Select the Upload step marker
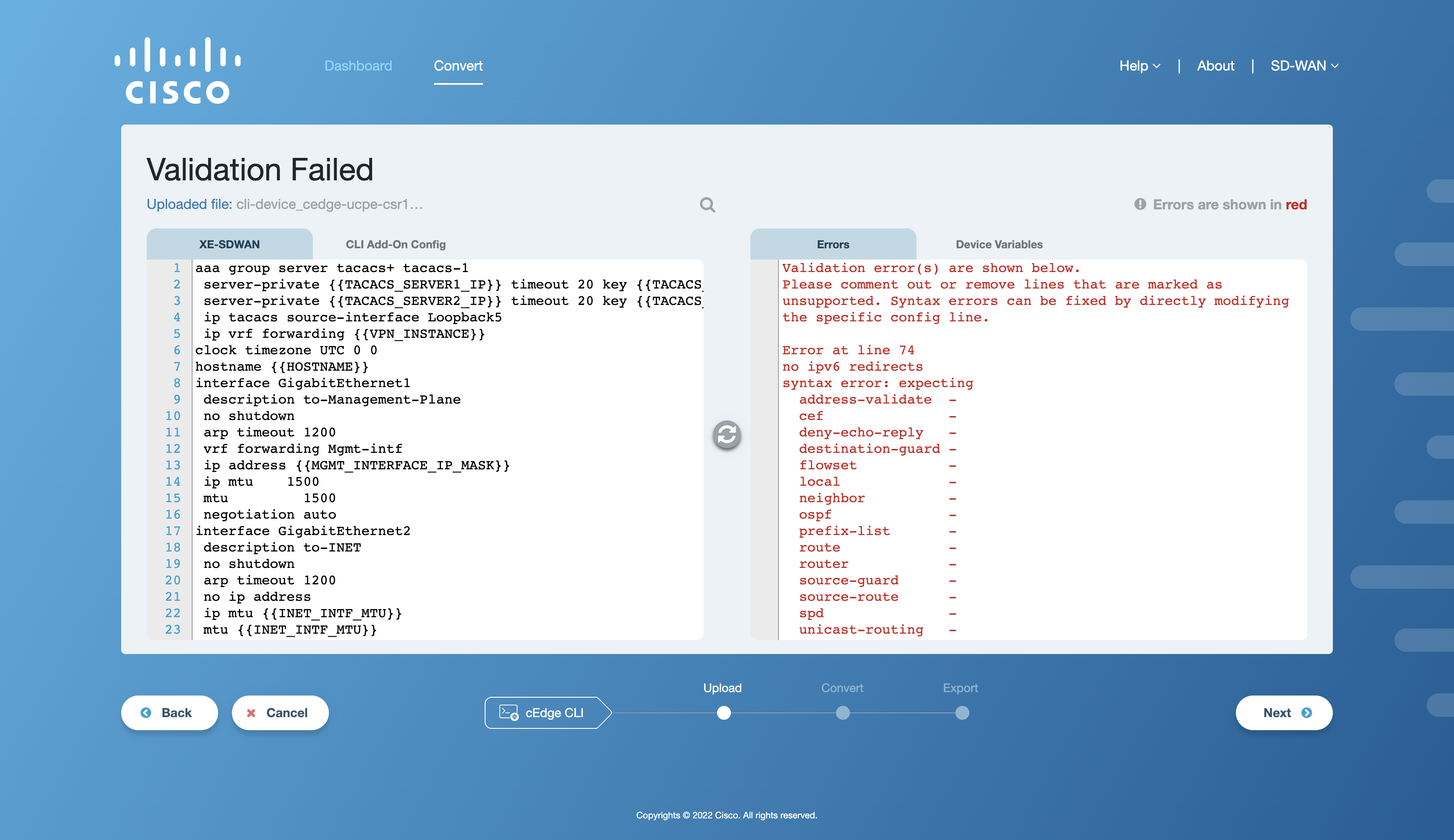The height and width of the screenshot is (840, 1454). tap(724, 713)
